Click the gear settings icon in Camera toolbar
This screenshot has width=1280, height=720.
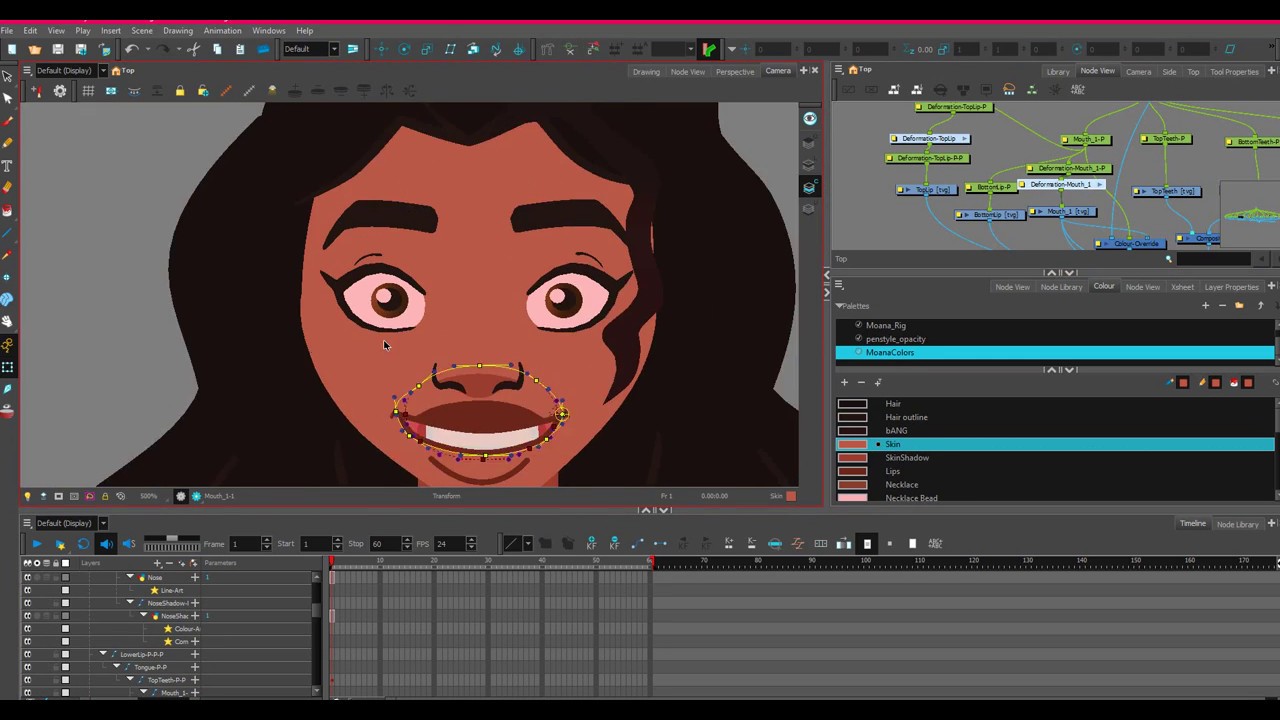click(60, 91)
